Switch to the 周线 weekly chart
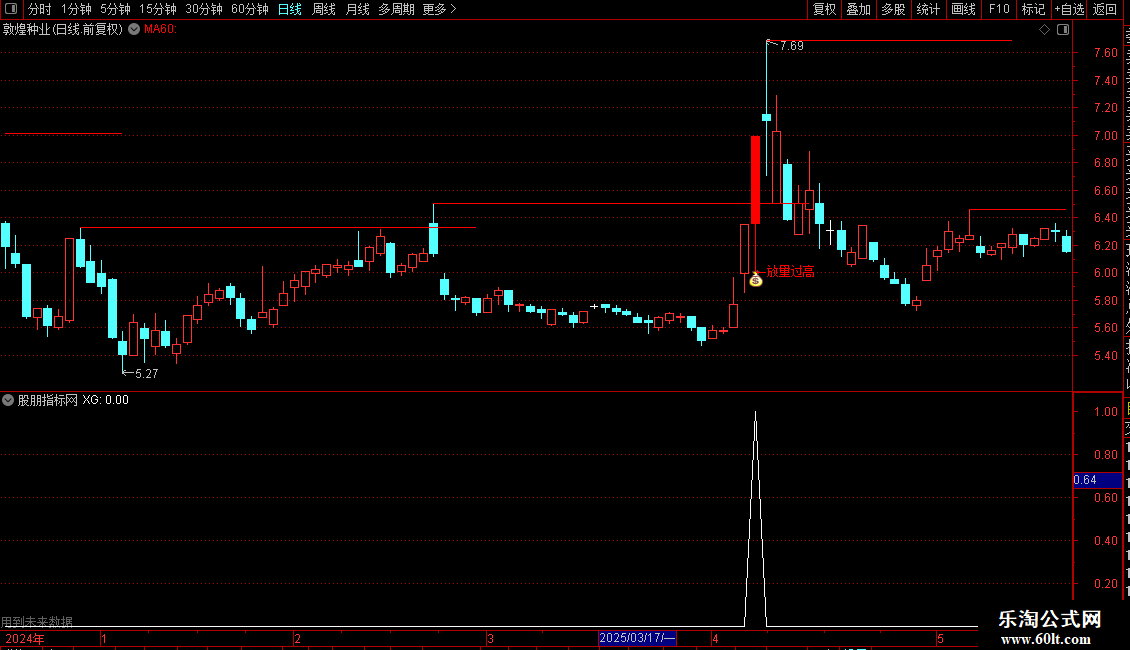 (324, 9)
